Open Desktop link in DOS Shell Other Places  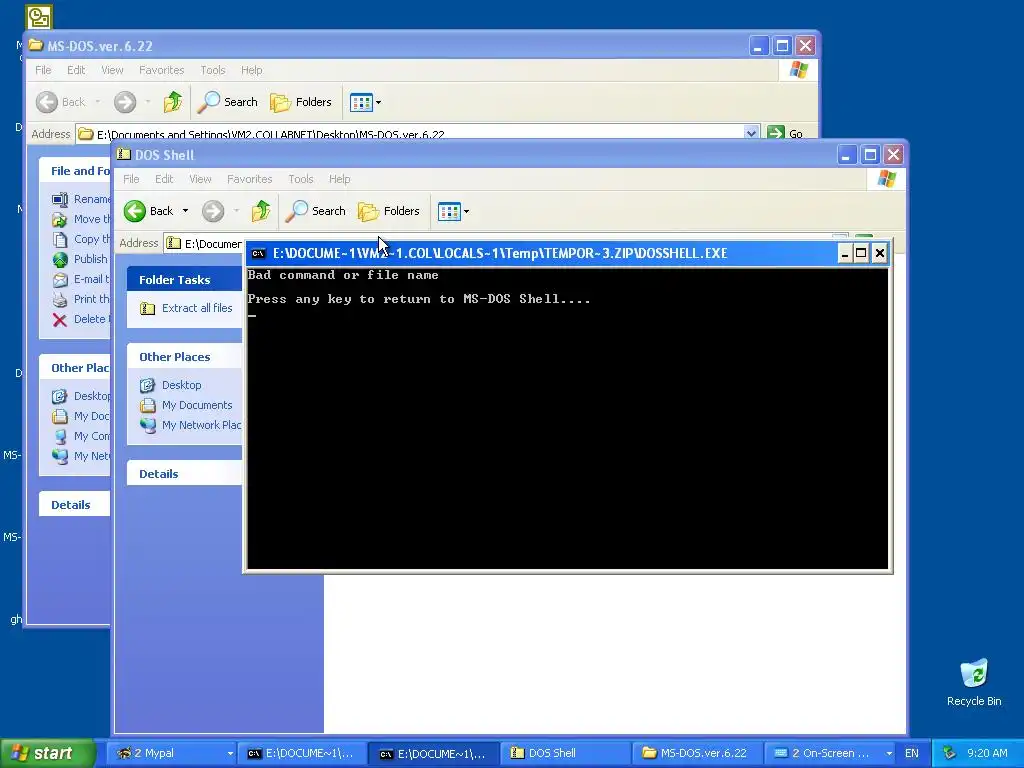point(182,385)
